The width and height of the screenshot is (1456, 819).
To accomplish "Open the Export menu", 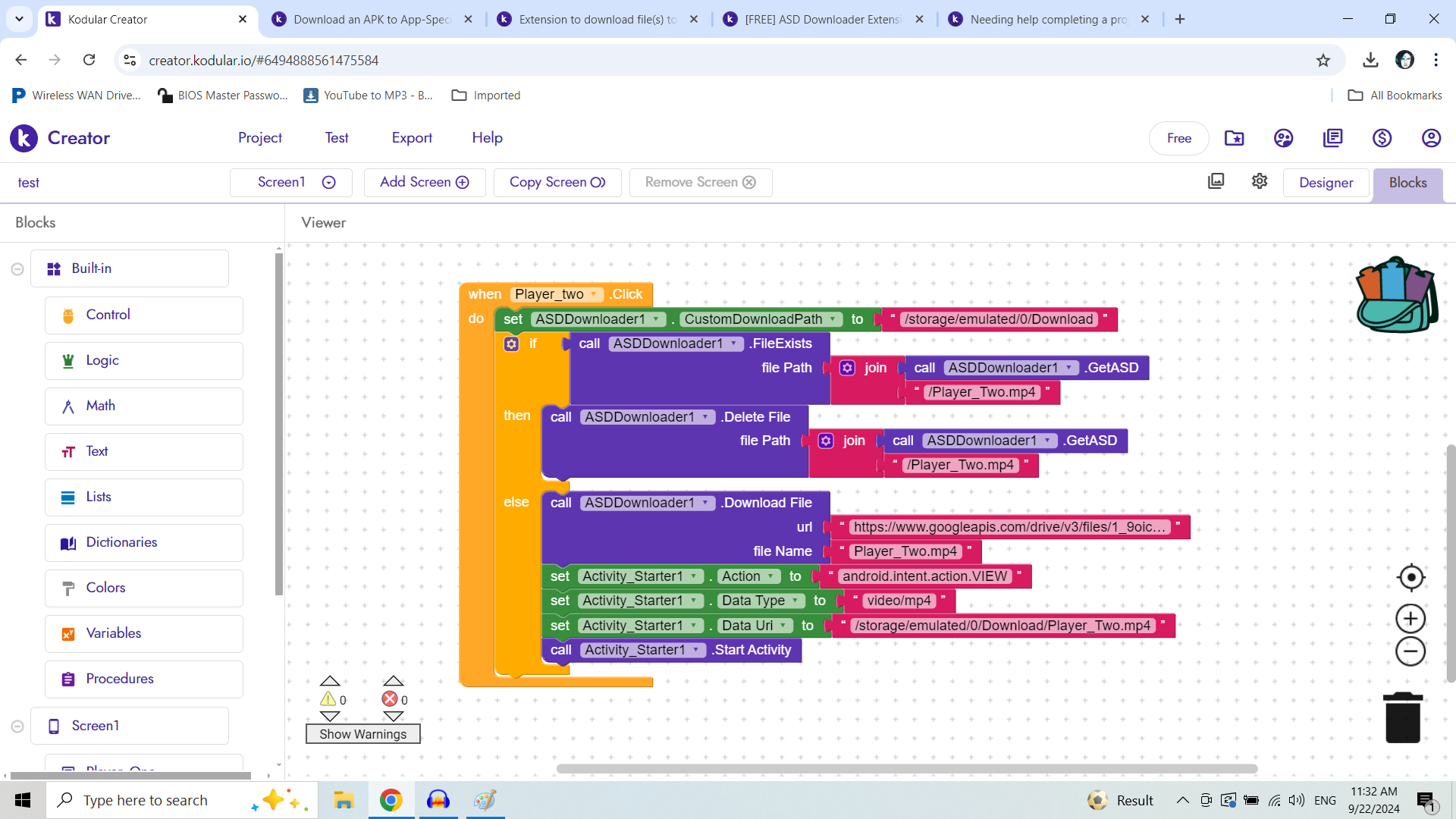I will [x=412, y=138].
